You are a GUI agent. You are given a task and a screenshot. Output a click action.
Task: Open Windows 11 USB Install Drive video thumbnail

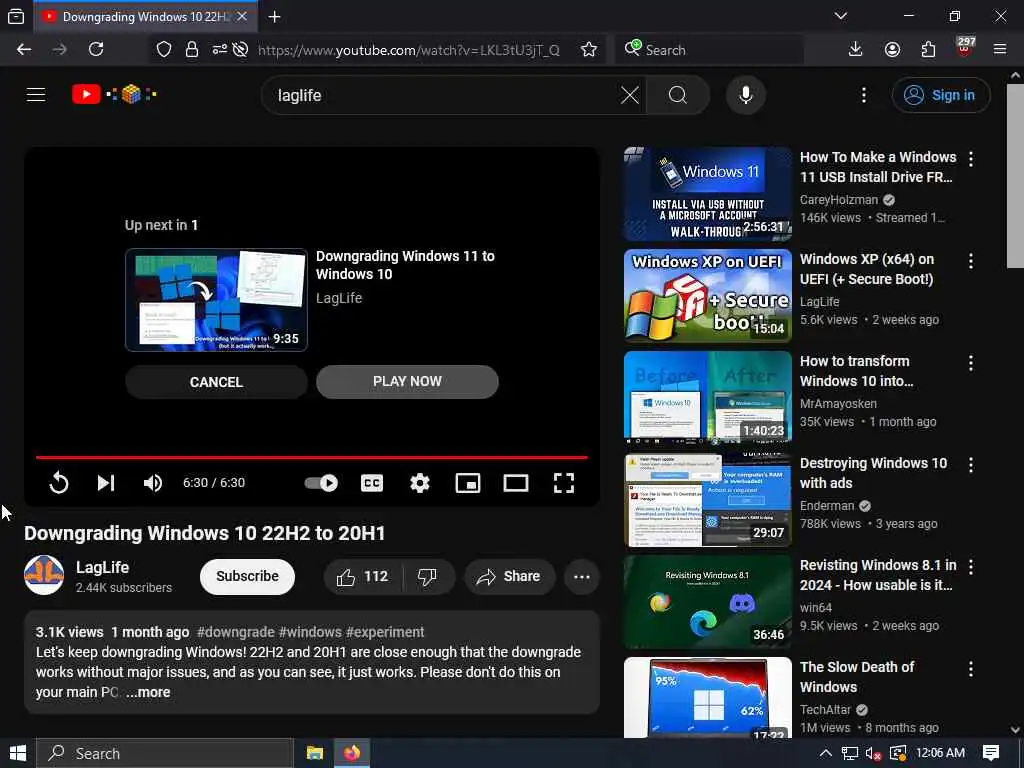(x=708, y=194)
